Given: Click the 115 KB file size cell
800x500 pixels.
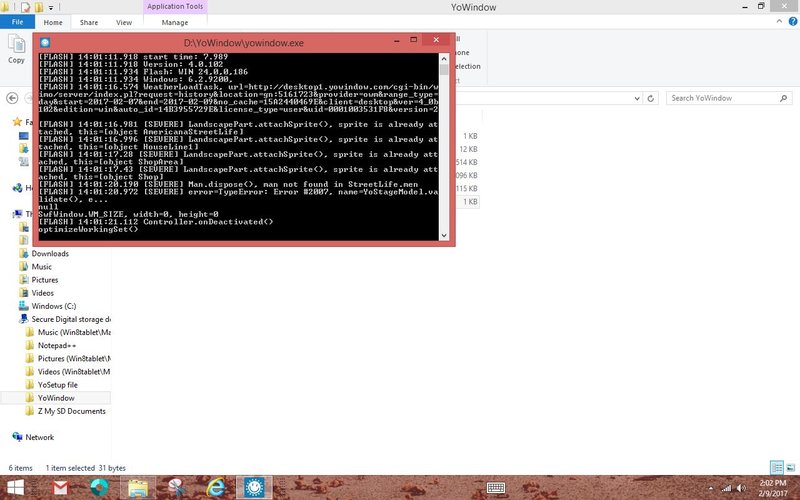Looking at the screenshot, I should (467, 188).
